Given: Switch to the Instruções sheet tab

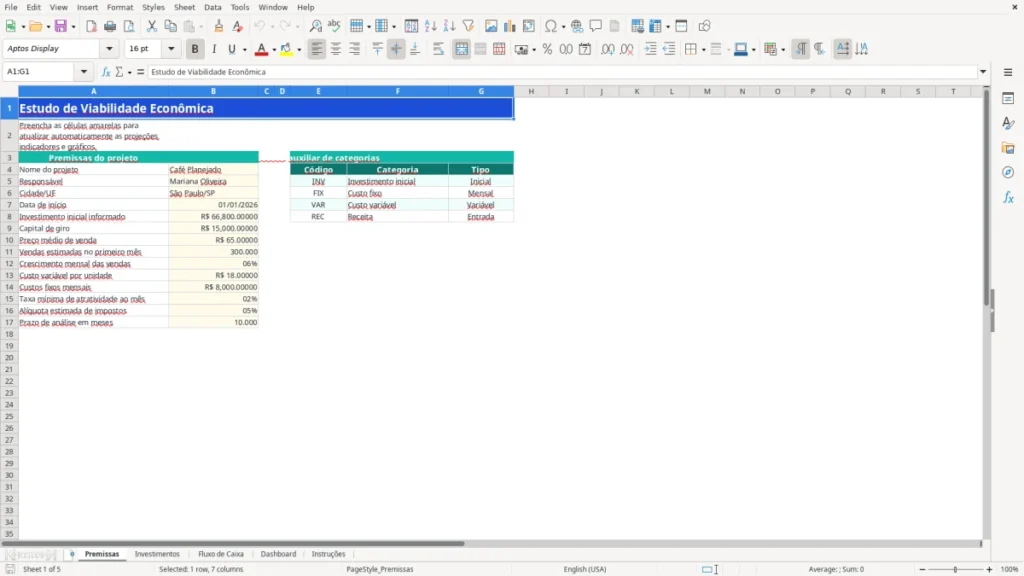Looking at the screenshot, I should point(328,554).
